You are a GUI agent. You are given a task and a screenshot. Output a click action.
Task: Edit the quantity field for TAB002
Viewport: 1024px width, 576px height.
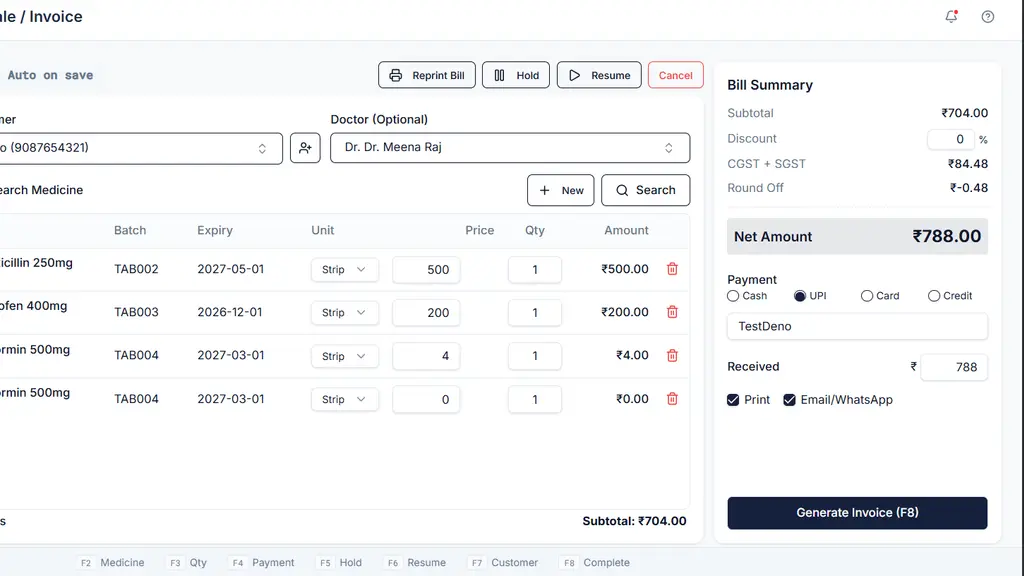pyautogui.click(x=535, y=270)
